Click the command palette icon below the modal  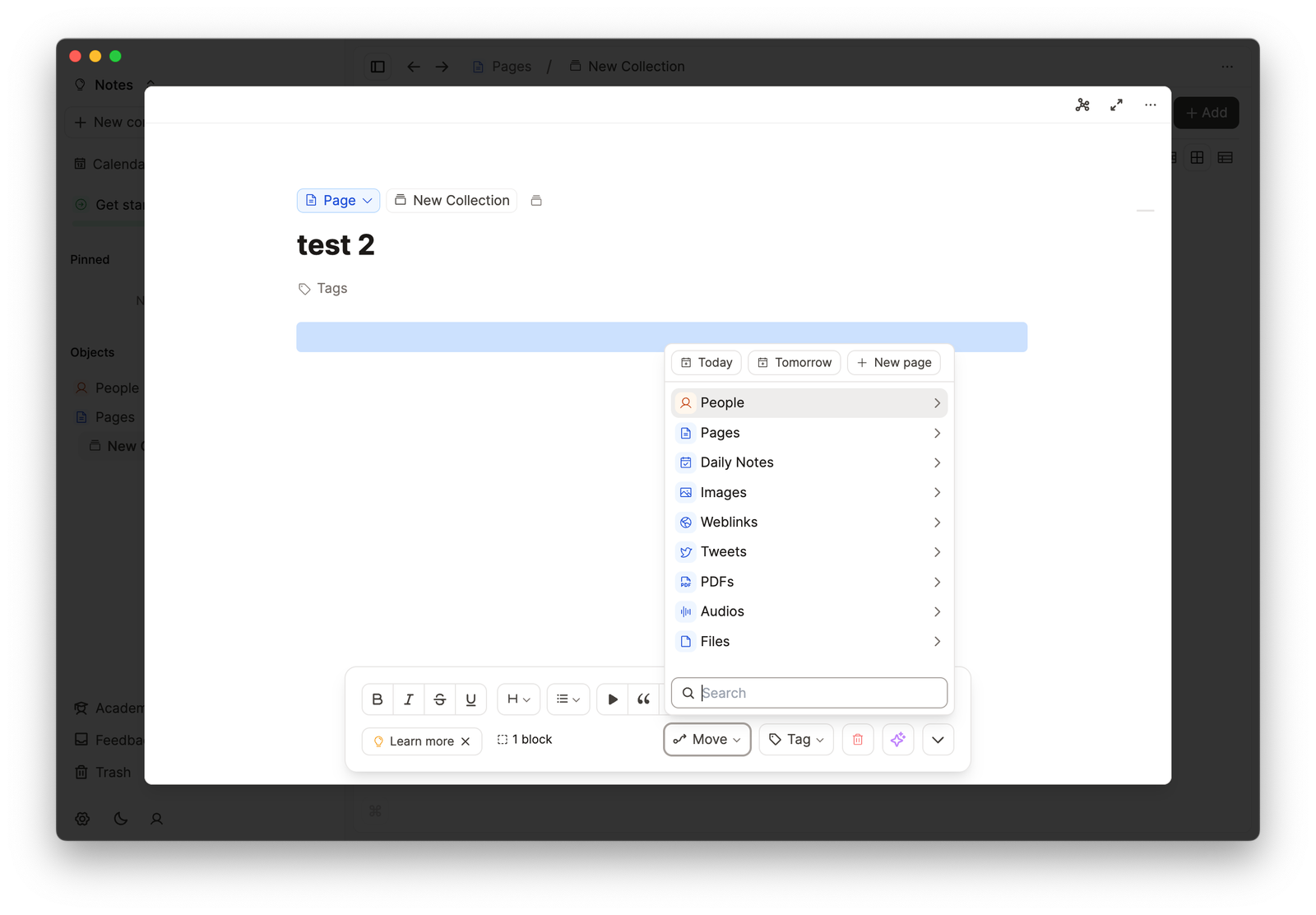375,811
